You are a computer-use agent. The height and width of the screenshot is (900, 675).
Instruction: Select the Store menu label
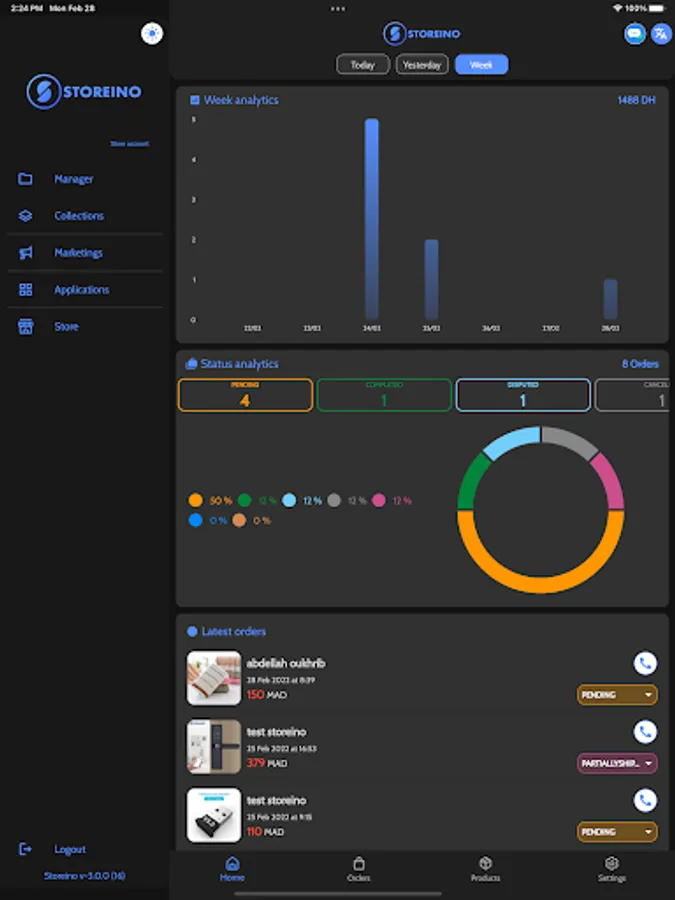(x=66, y=327)
